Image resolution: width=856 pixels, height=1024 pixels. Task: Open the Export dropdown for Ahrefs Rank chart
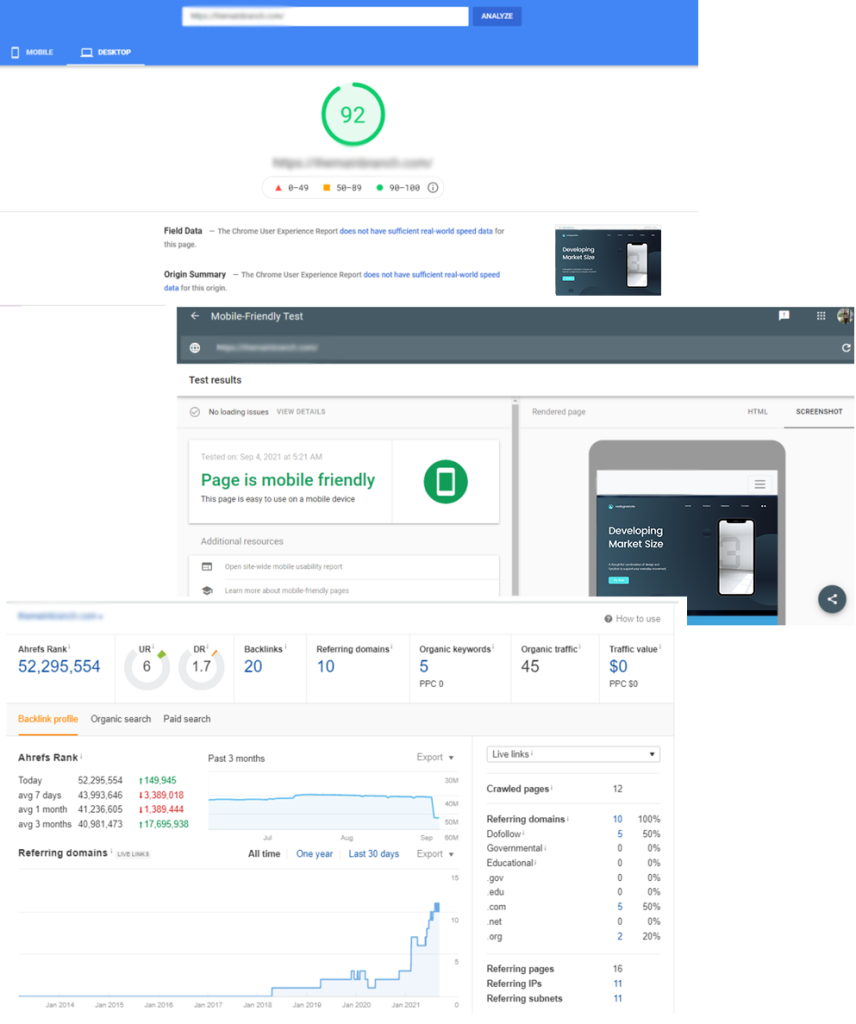[435, 758]
